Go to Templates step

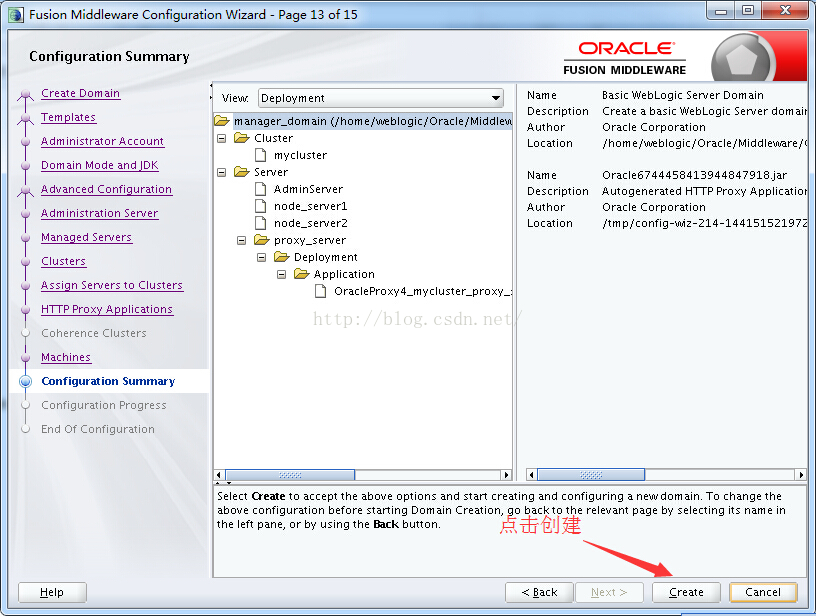(69, 117)
